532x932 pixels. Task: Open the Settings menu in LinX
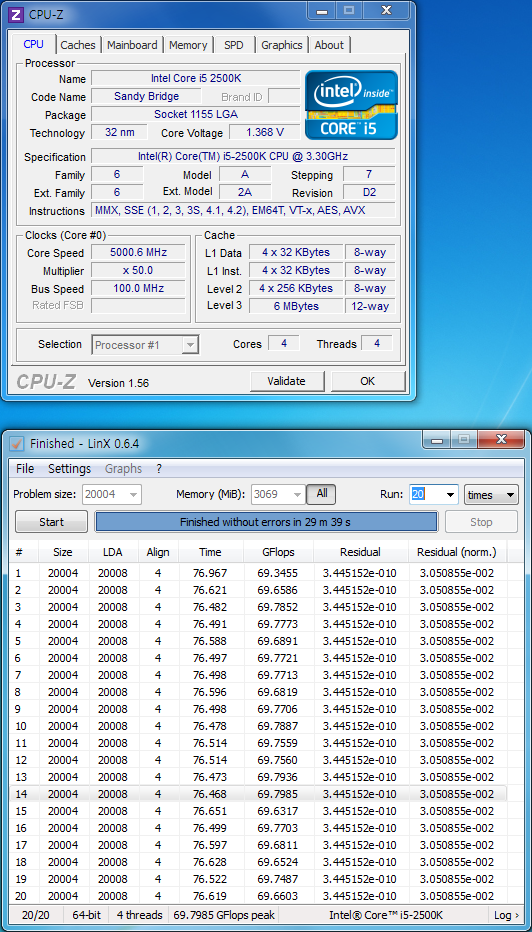tap(70, 469)
